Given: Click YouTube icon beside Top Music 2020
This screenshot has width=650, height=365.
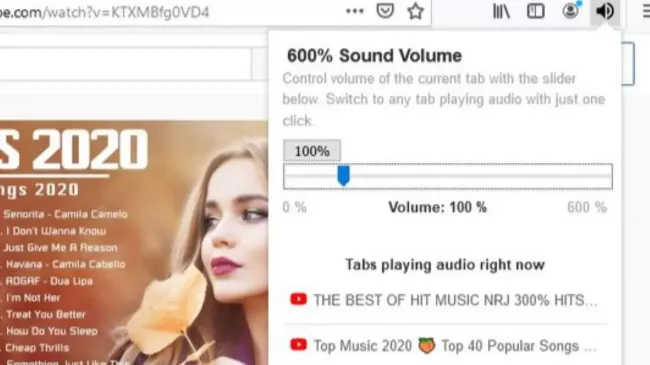Looking at the screenshot, I should [x=298, y=345].
